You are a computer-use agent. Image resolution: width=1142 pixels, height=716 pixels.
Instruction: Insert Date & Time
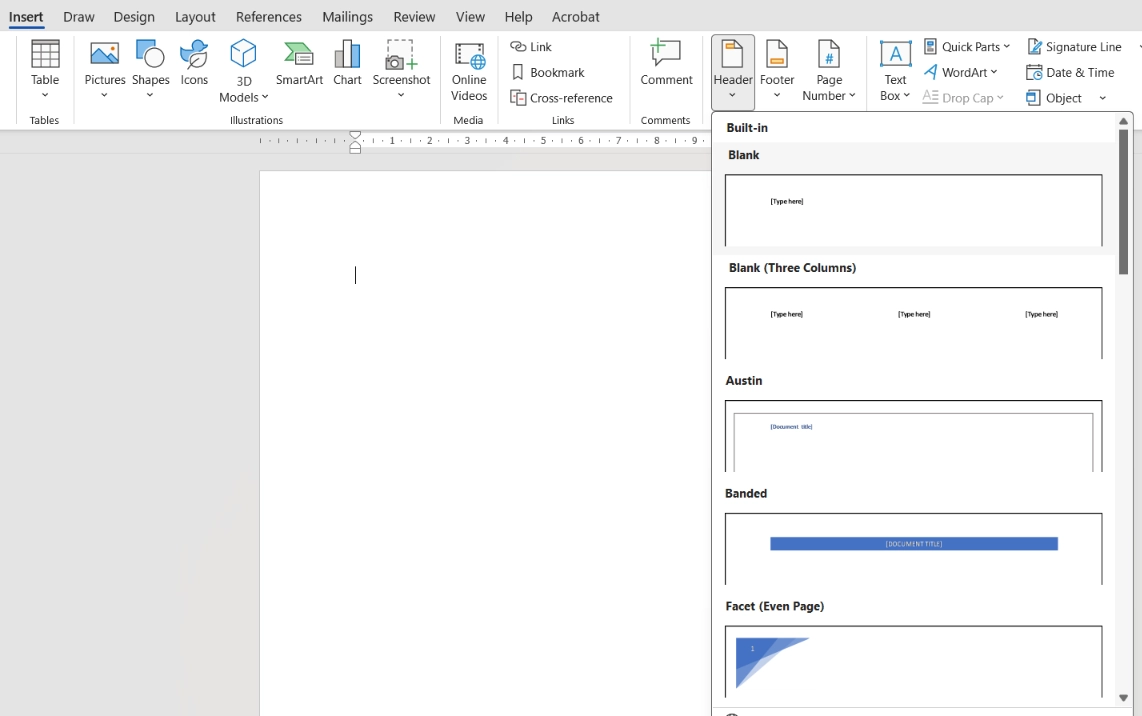coord(1070,72)
